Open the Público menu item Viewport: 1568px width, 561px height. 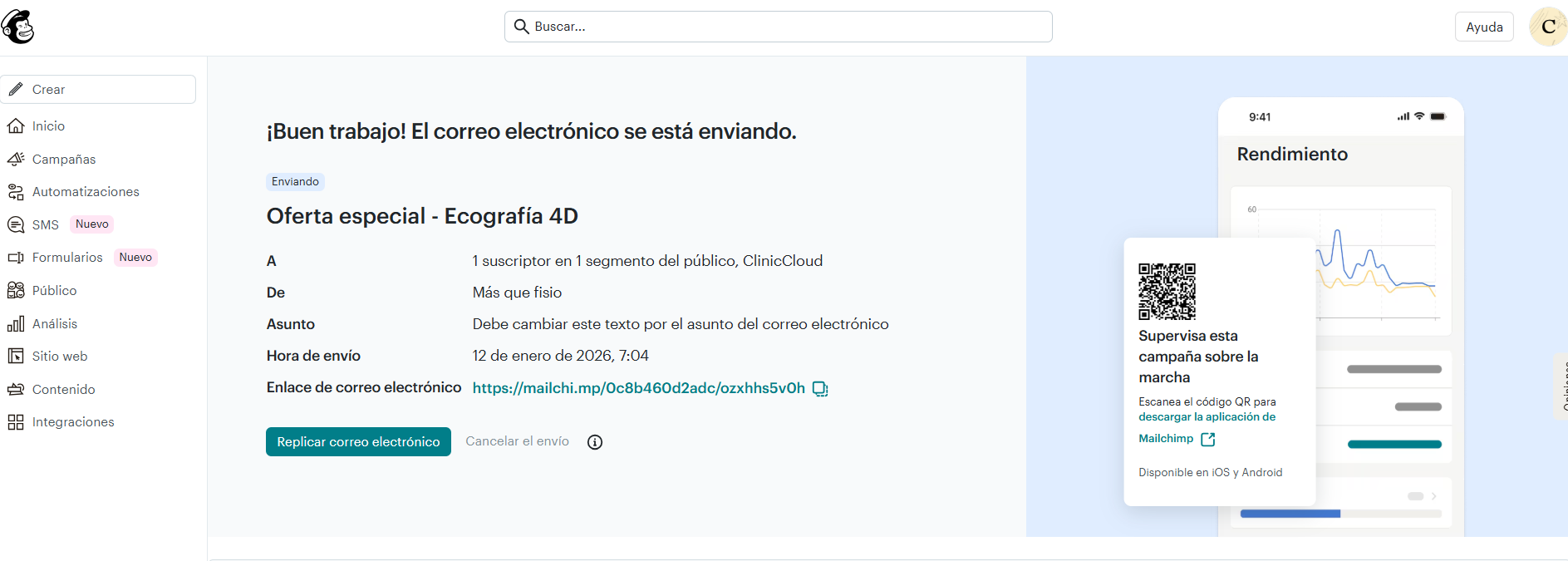[x=54, y=291]
